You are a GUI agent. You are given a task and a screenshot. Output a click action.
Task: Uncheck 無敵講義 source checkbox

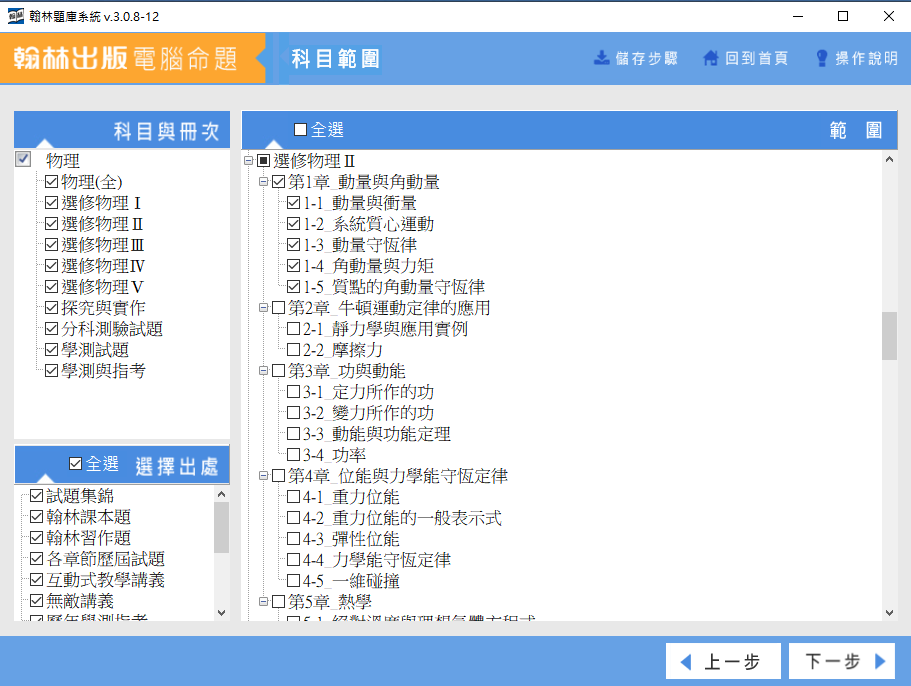click(x=37, y=601)
